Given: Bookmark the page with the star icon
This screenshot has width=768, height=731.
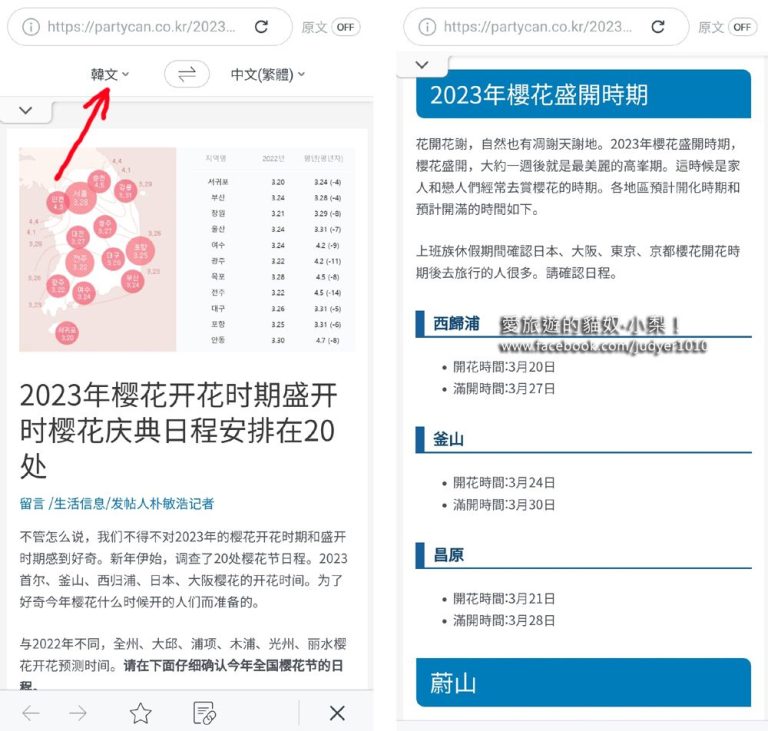Looking at the screenshot, I should (140, 713).
